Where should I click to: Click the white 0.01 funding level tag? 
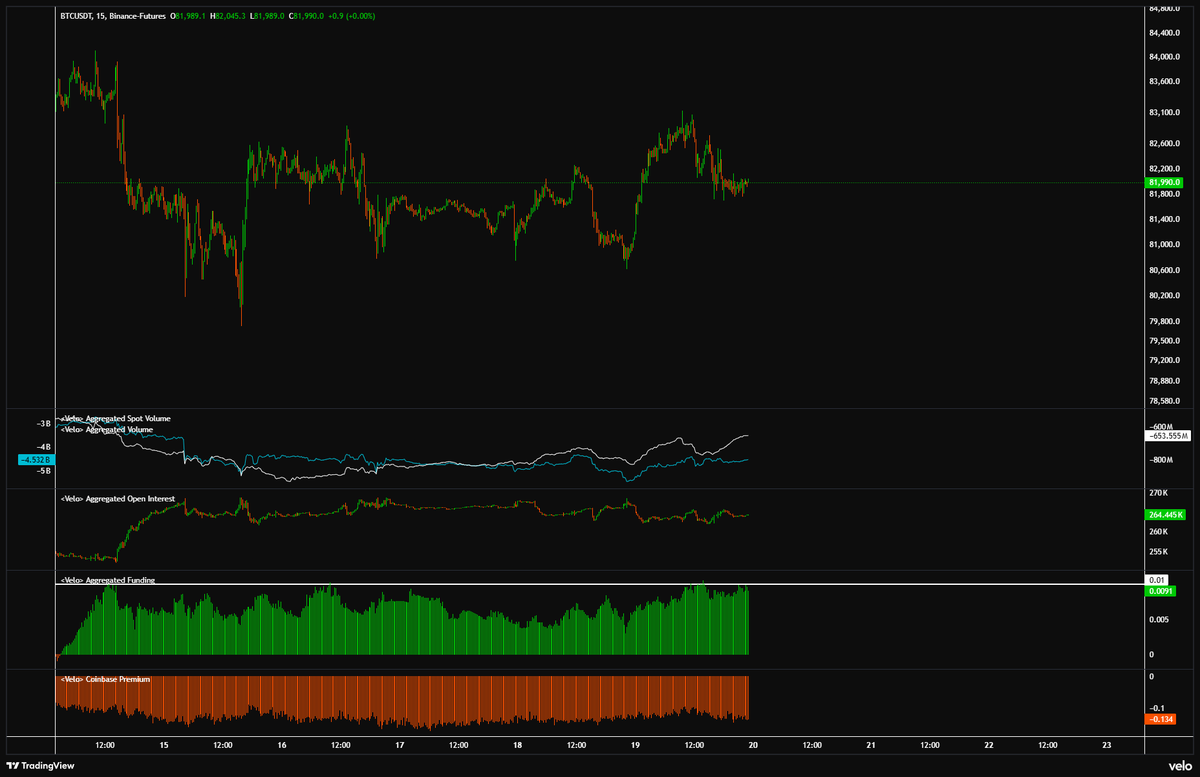1157,580
